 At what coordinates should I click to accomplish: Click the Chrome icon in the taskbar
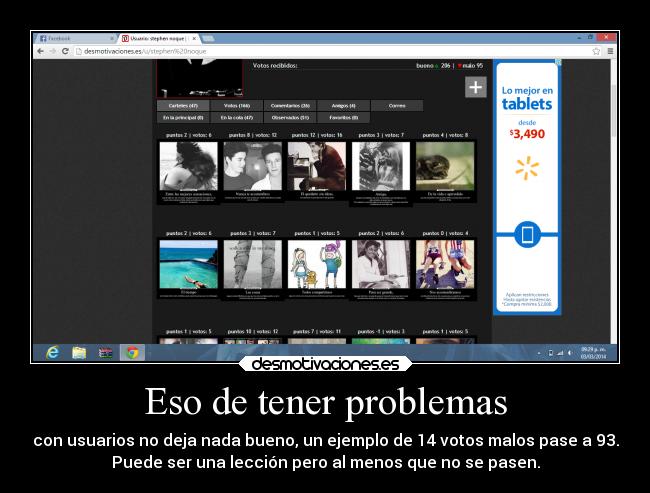coord(132,353)
